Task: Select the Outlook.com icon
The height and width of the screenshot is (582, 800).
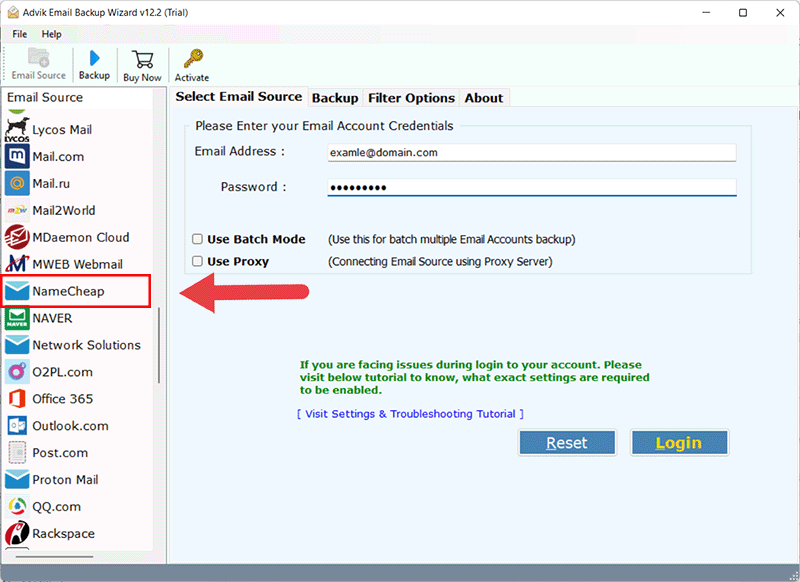Action: coord(17,425)
